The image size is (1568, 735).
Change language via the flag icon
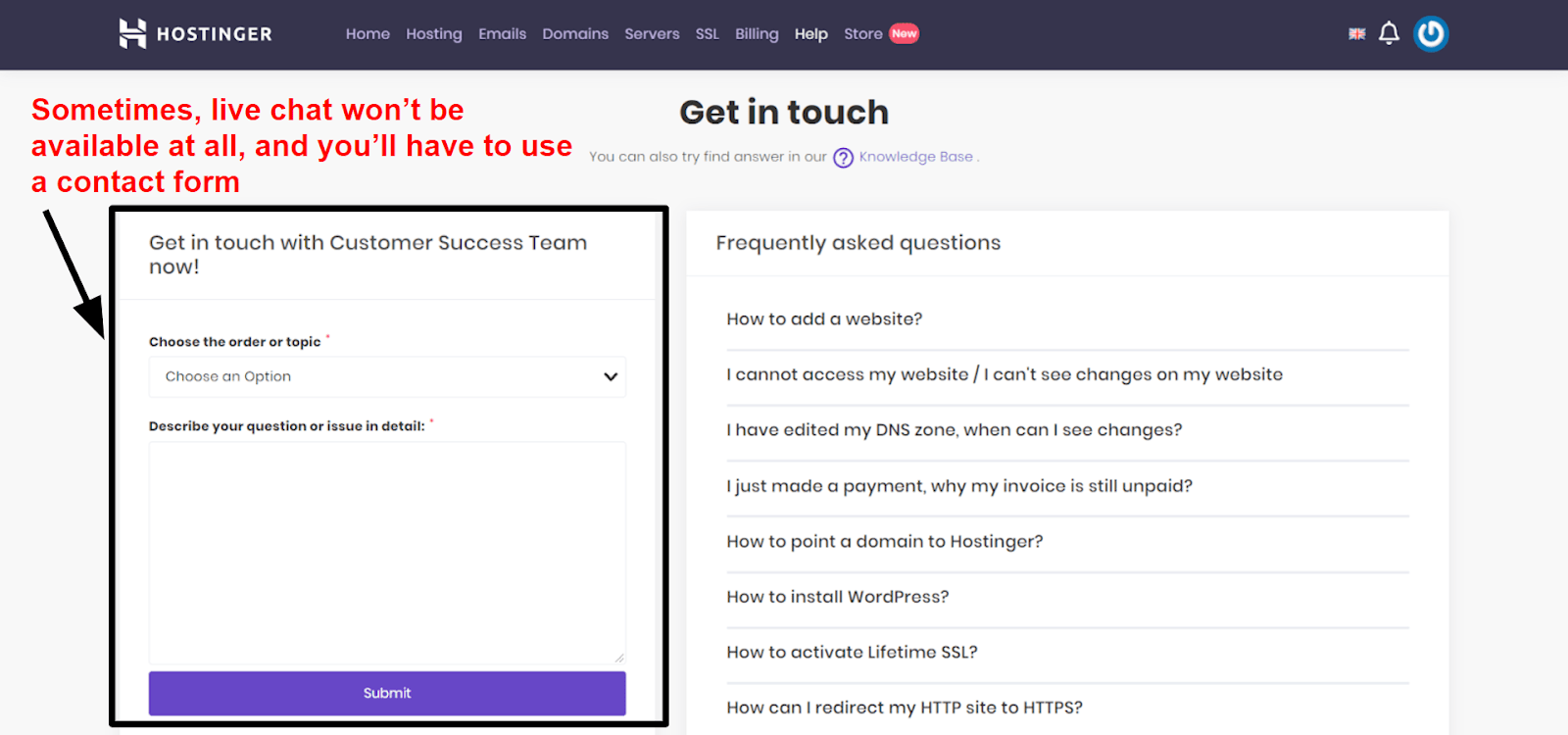point(1357,33)
